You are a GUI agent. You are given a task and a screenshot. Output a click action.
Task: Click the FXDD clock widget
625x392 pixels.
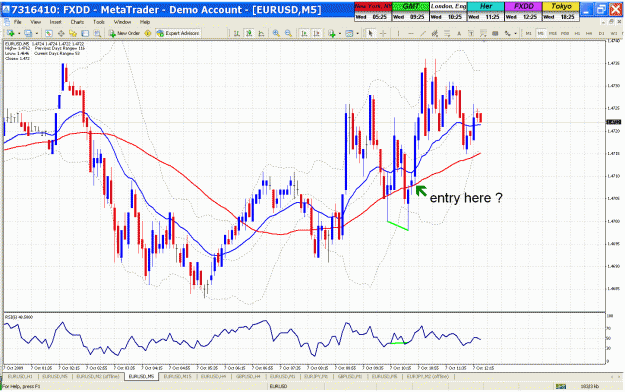(523, 12)
